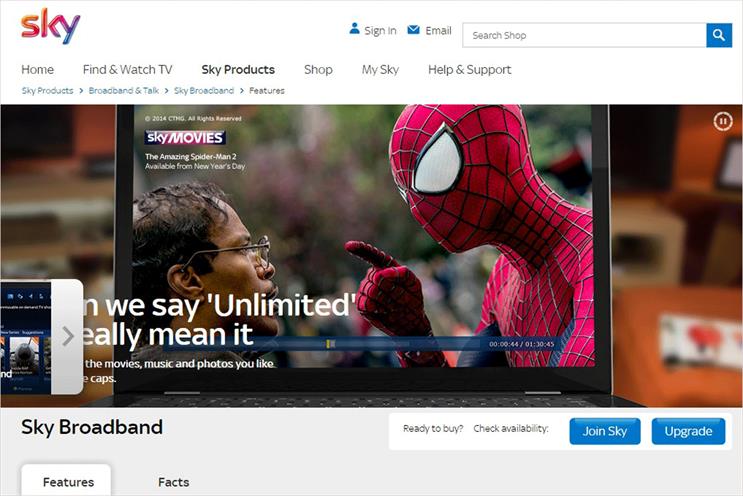Screen dimensions: 743x496
Task: Switch to the Facts tab
Action: click(x=173, y=482)
